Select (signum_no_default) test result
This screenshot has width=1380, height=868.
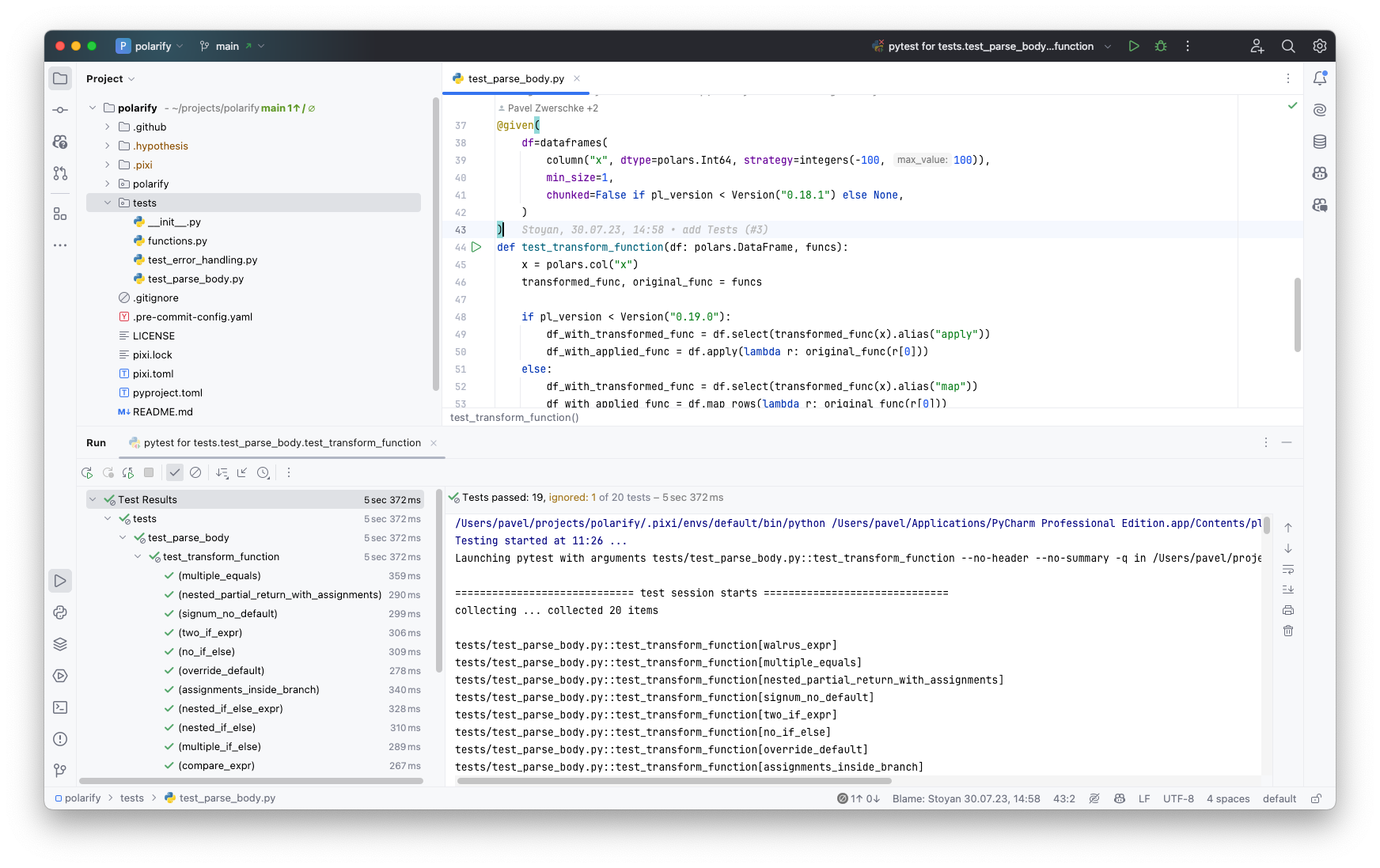[228, 613]
